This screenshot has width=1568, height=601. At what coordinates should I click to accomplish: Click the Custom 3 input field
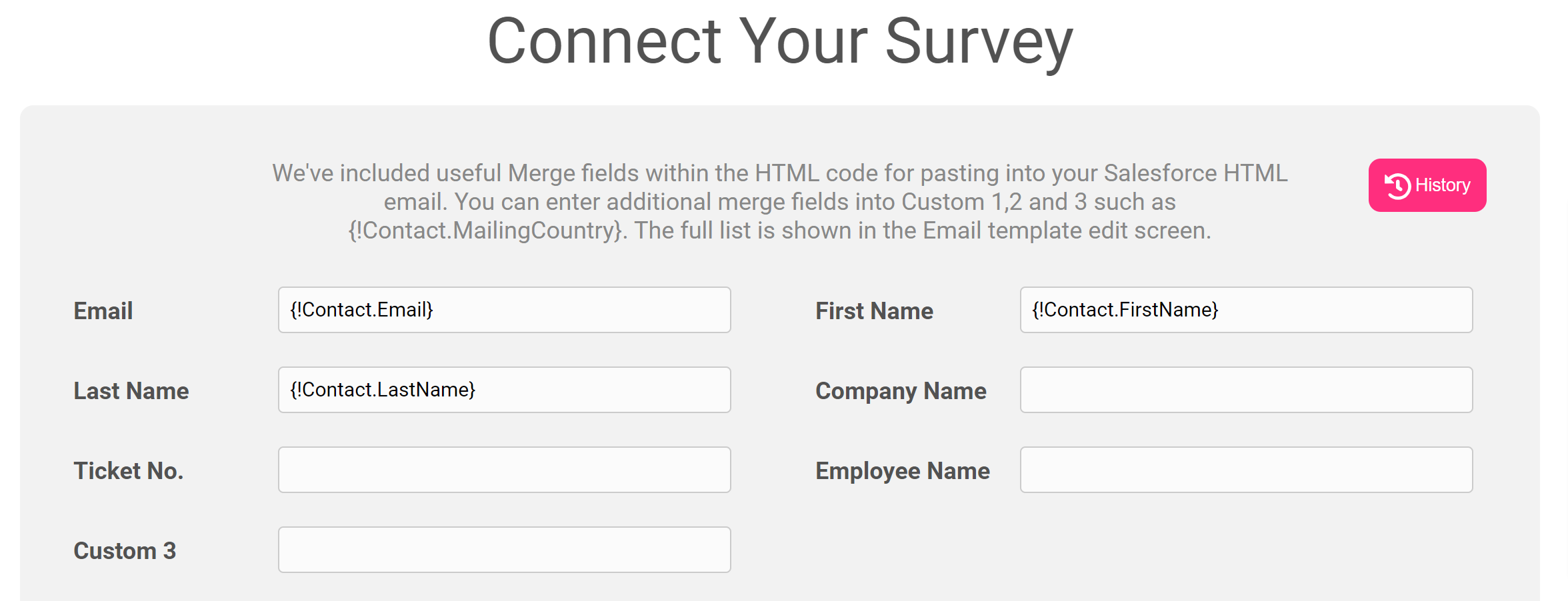505,550
